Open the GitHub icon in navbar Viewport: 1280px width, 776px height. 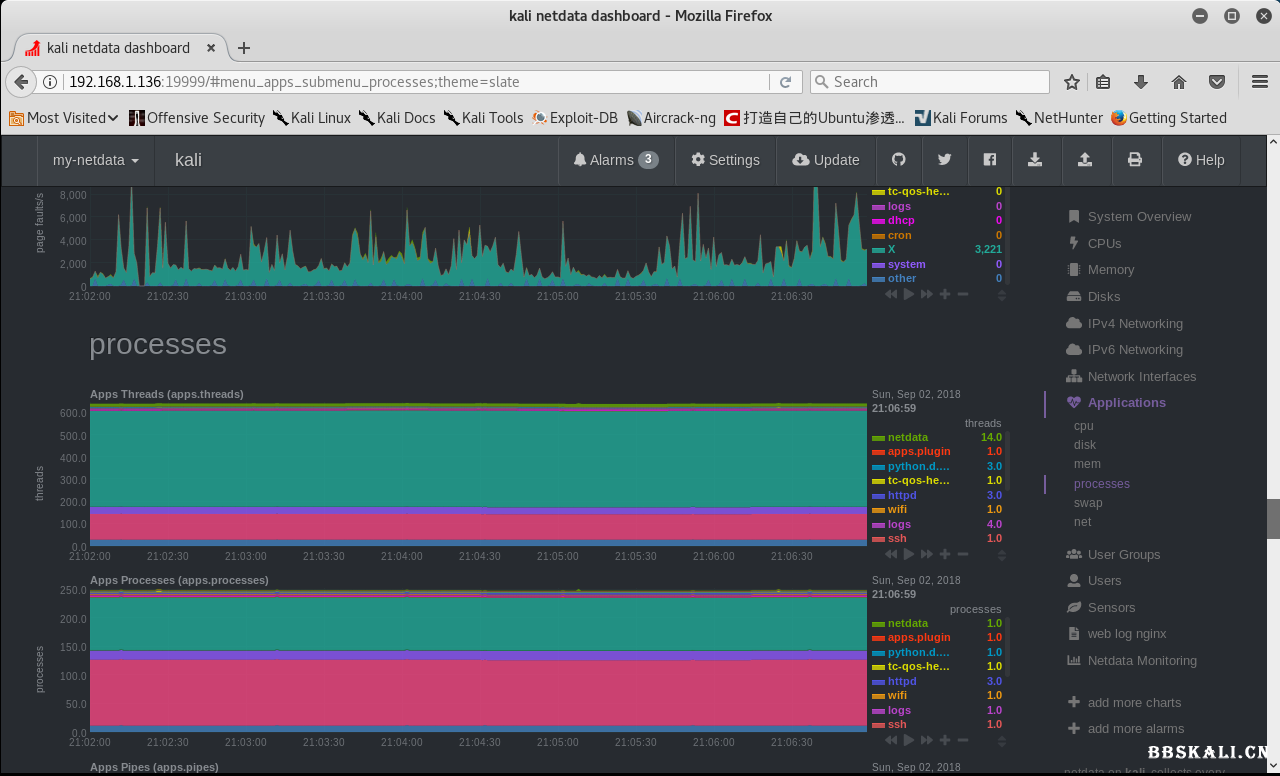click(898, 160)
